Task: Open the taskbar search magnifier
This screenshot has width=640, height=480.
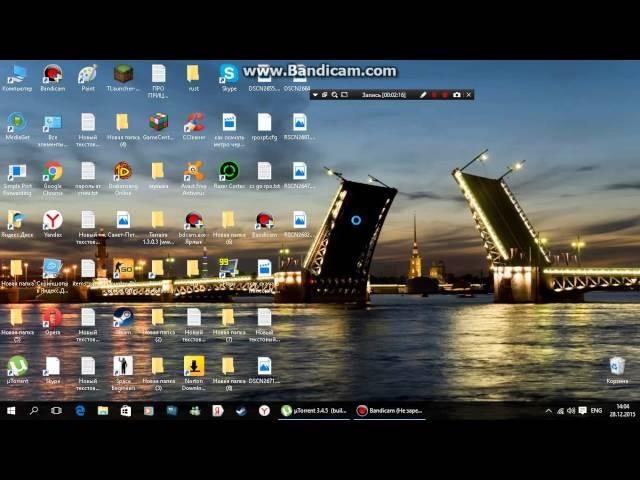Action: [34, 411]
